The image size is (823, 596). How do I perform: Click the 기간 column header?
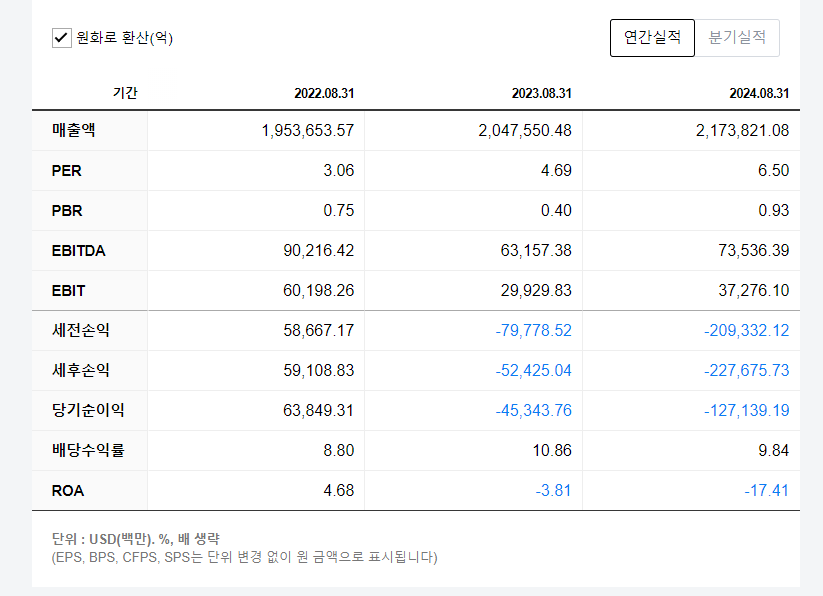coord(125,93)
